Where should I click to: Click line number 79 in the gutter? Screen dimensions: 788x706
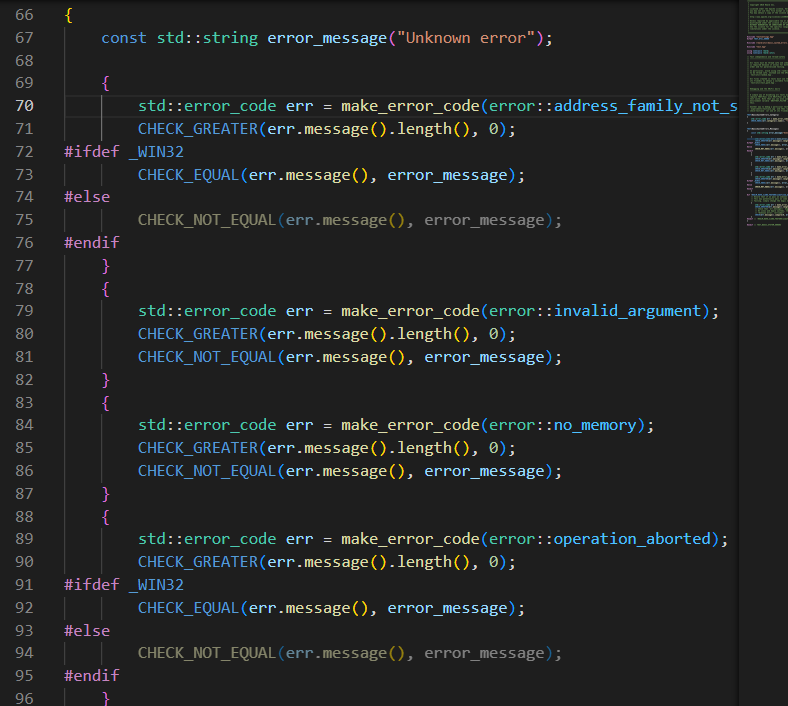pos(24,311)
